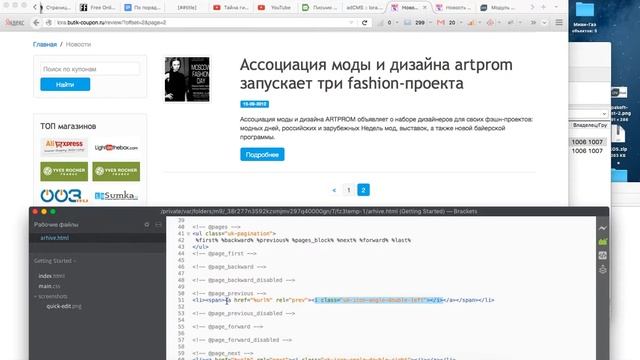The width and height of the screenshot is (640, 360).
Task: Click the '%first% %backward%' code line 42
Action: click(x=303, y=240)
